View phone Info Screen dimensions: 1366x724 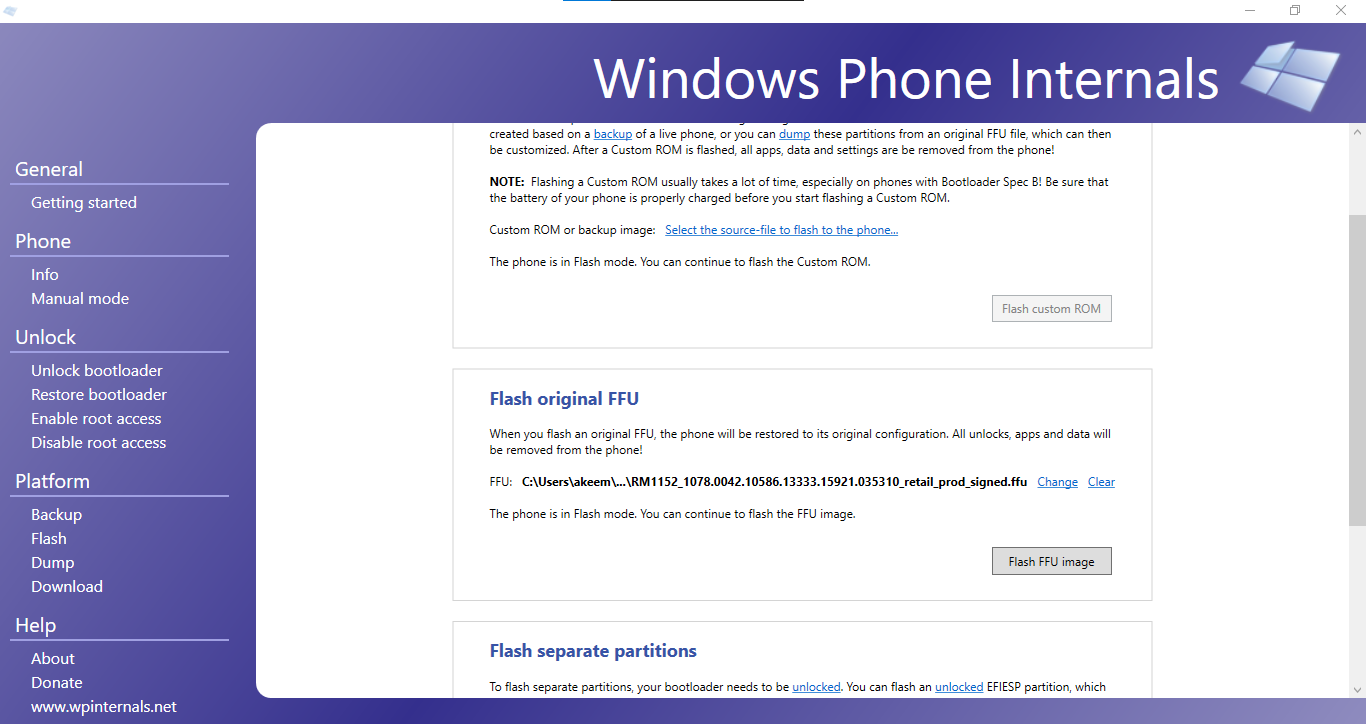[44, 274]
